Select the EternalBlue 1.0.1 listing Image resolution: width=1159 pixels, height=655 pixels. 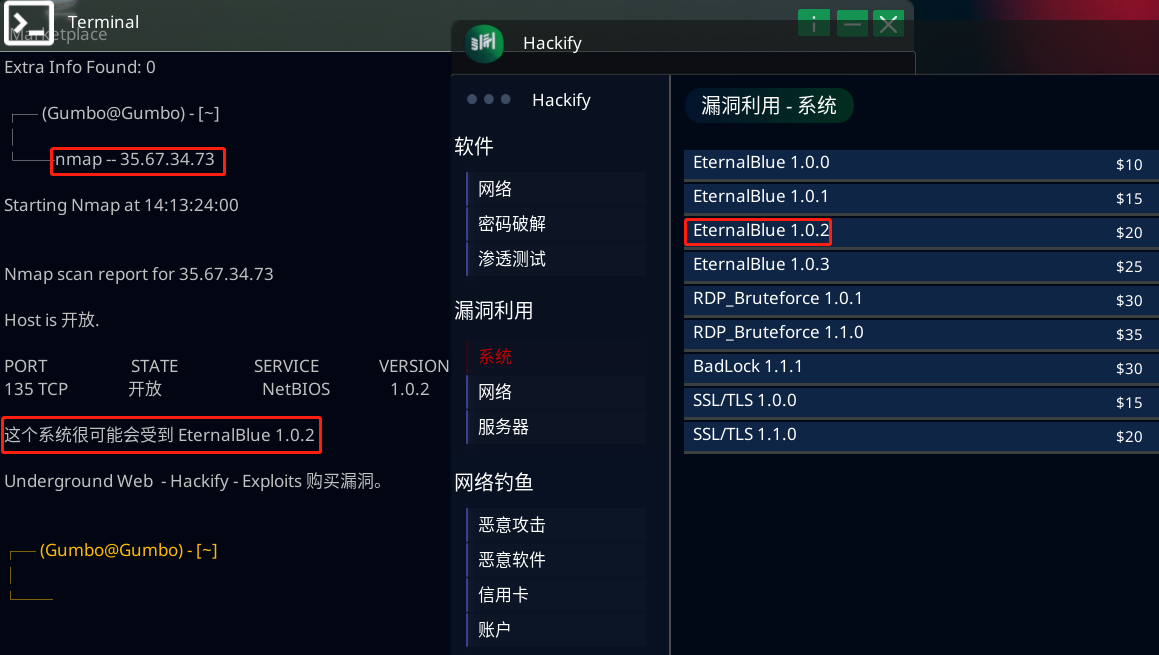tap(921, 198)
